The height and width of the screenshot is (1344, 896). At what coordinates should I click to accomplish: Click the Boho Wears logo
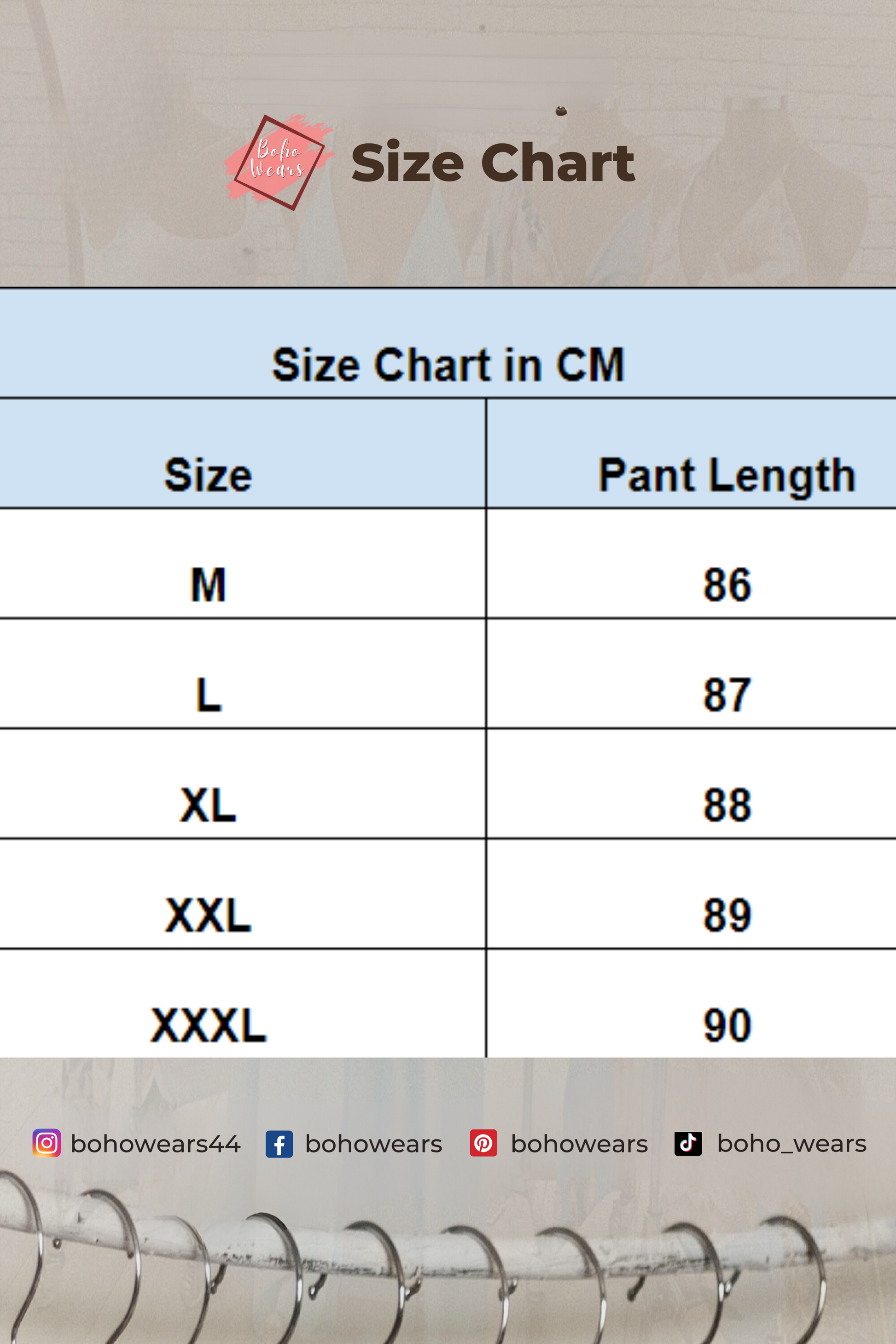coord(278,162)
